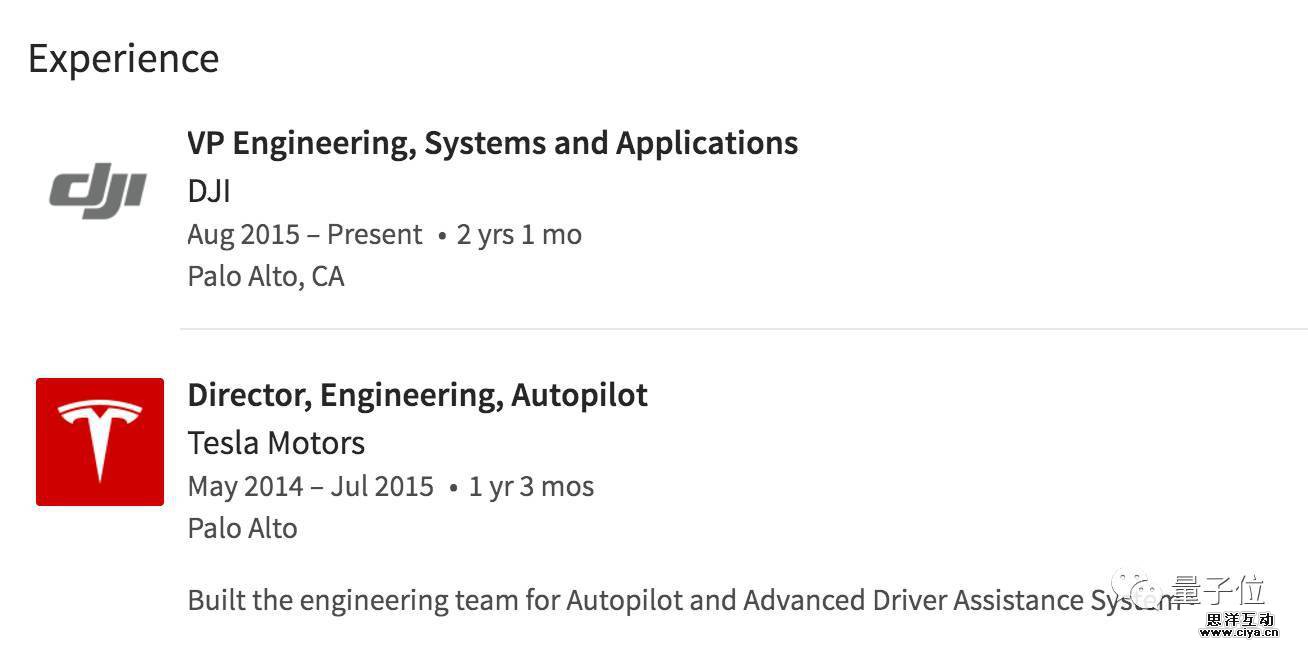Open the VP Engineering, Systems and Applications title
The width and height of the screenshot is (1308, 648).
(x=492, y=143)
